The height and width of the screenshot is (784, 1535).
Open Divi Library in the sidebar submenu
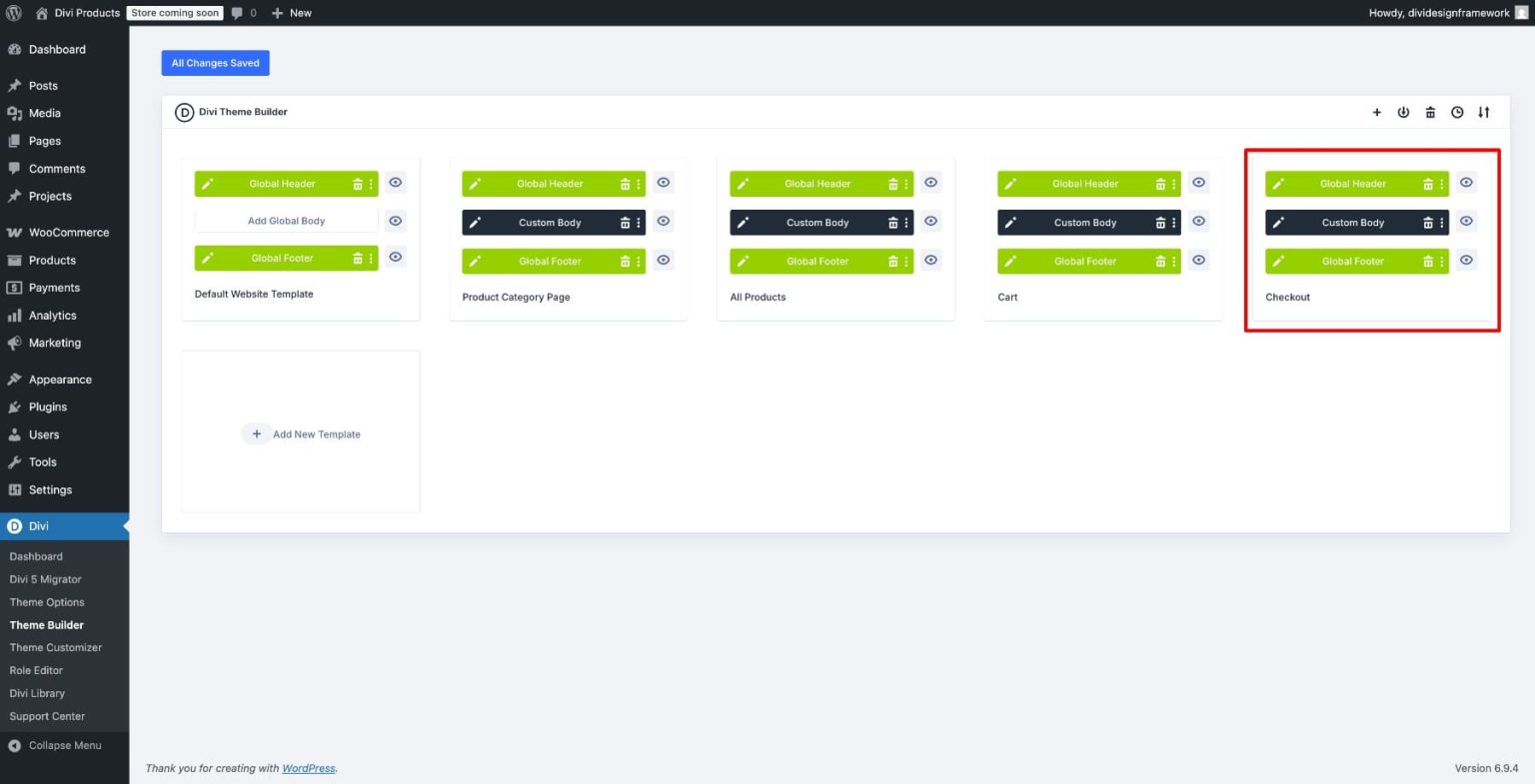pyautogui.click(x=37, y=693)
